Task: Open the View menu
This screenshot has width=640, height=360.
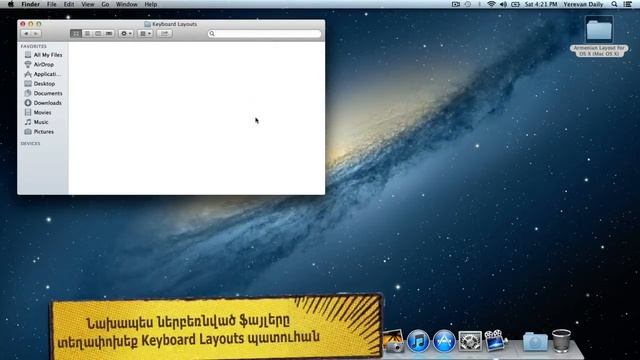Action: point(88,4)
